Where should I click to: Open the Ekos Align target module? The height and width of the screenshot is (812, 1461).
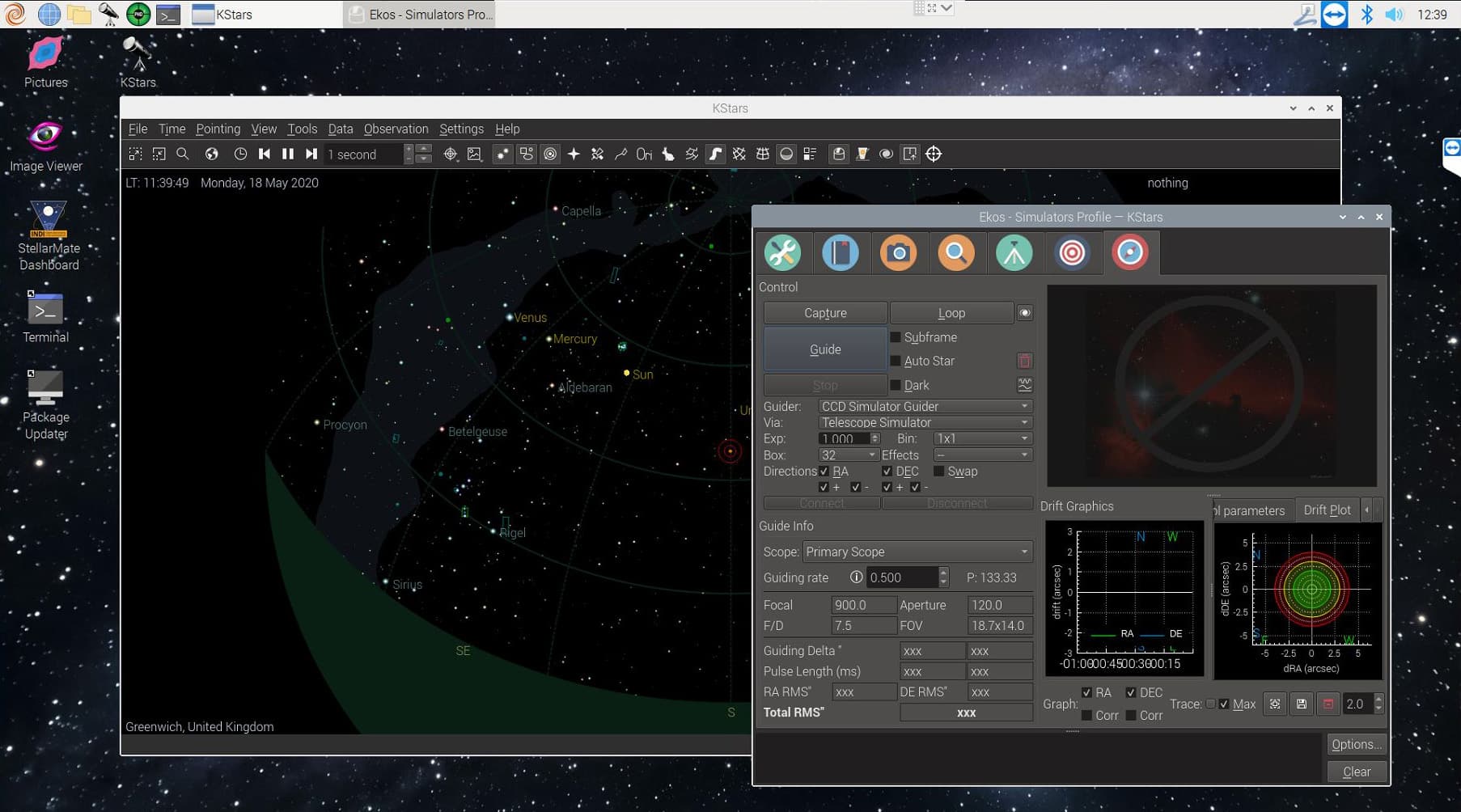1072,253
